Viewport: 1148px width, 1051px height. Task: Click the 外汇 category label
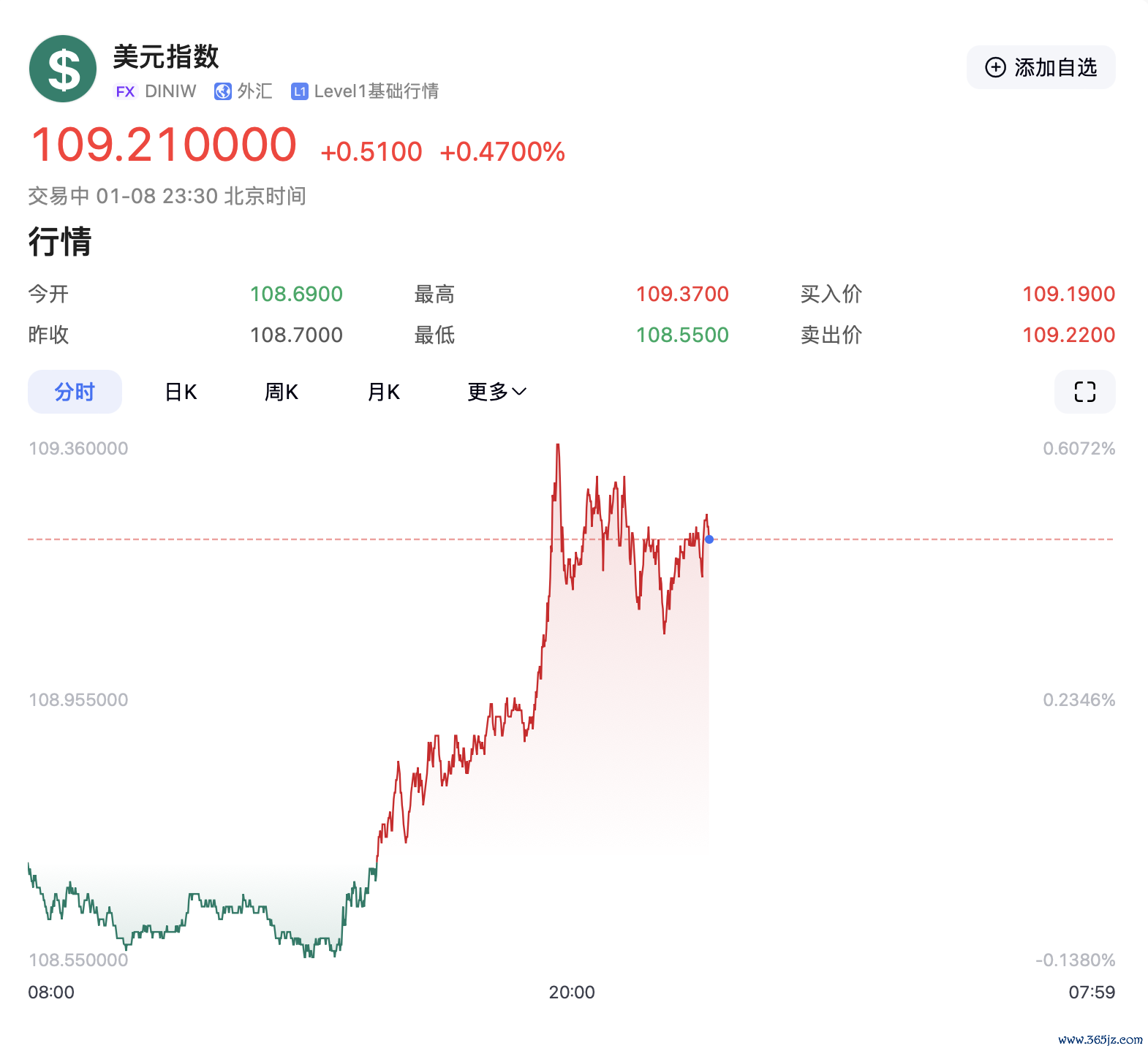click(255, 91)
